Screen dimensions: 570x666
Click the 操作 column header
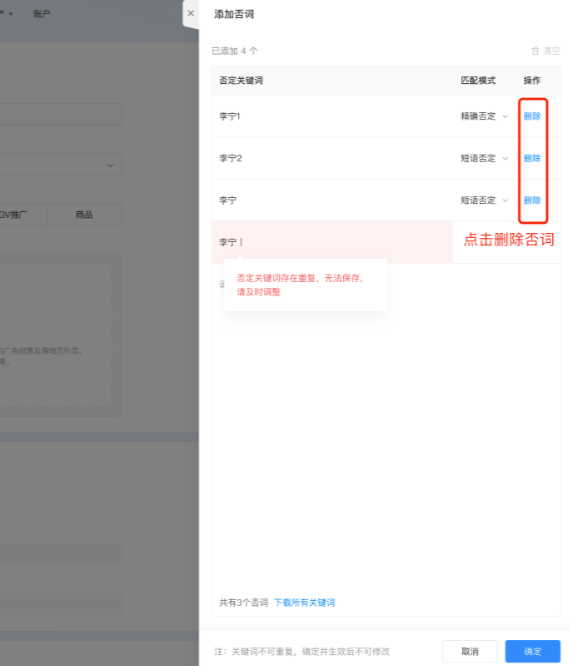(x=532, y=80)
